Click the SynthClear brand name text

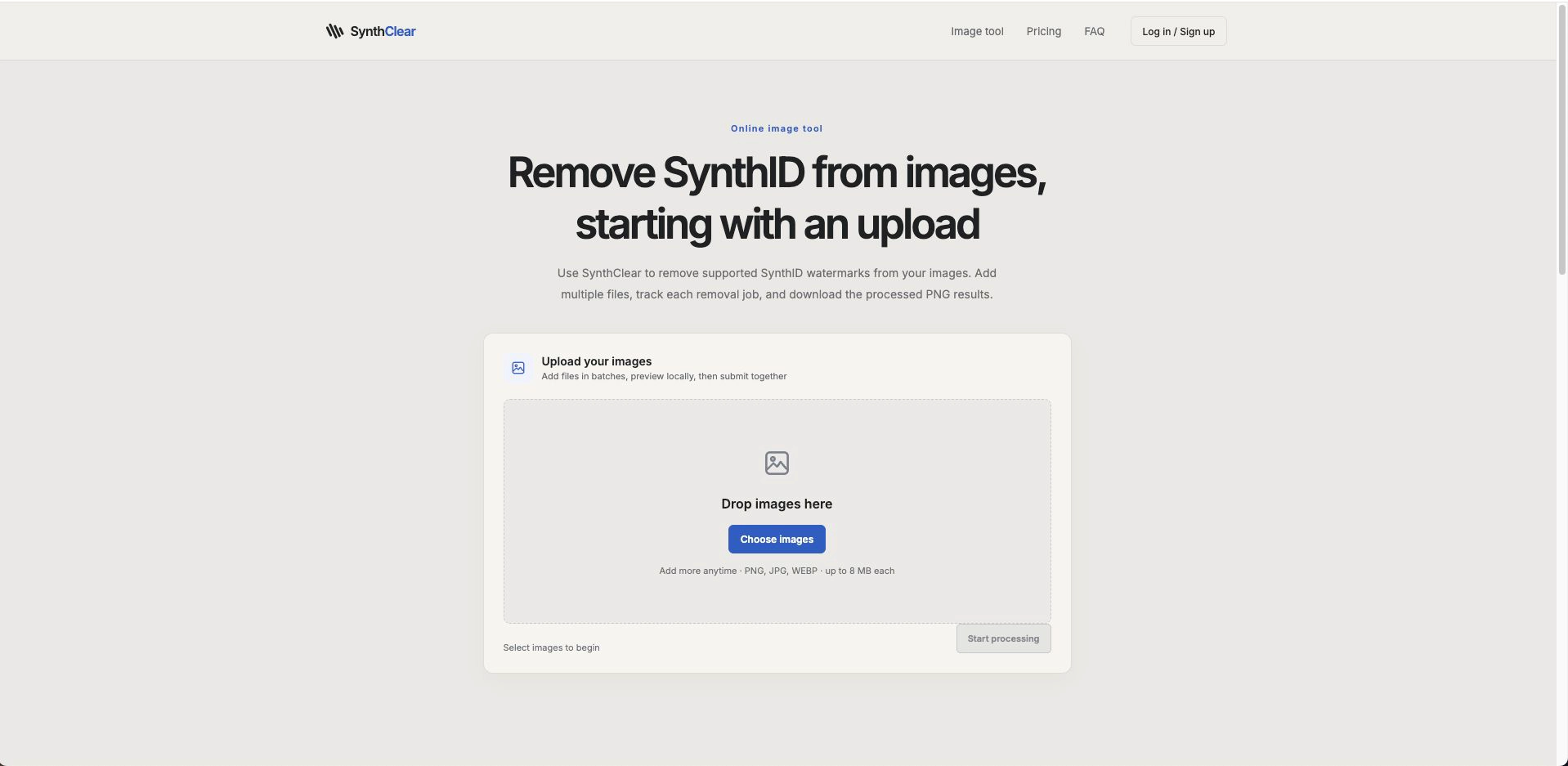click(383, 31)
